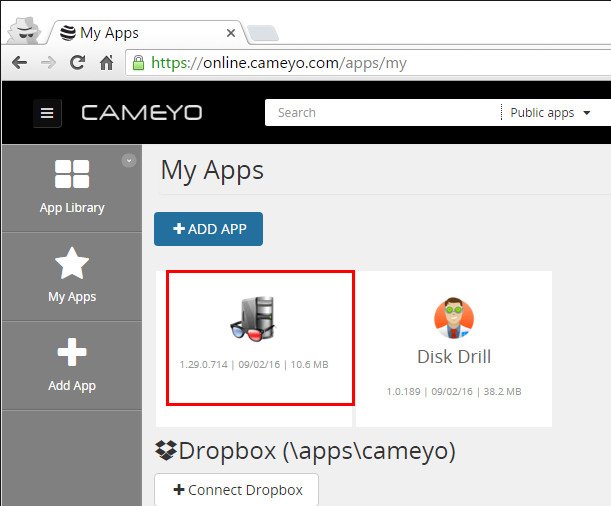The height and width of the screenshot is (506, 611).
Task: Click the Dropbox logo icon
Action: pyautogui.click(x=165, y=451)
